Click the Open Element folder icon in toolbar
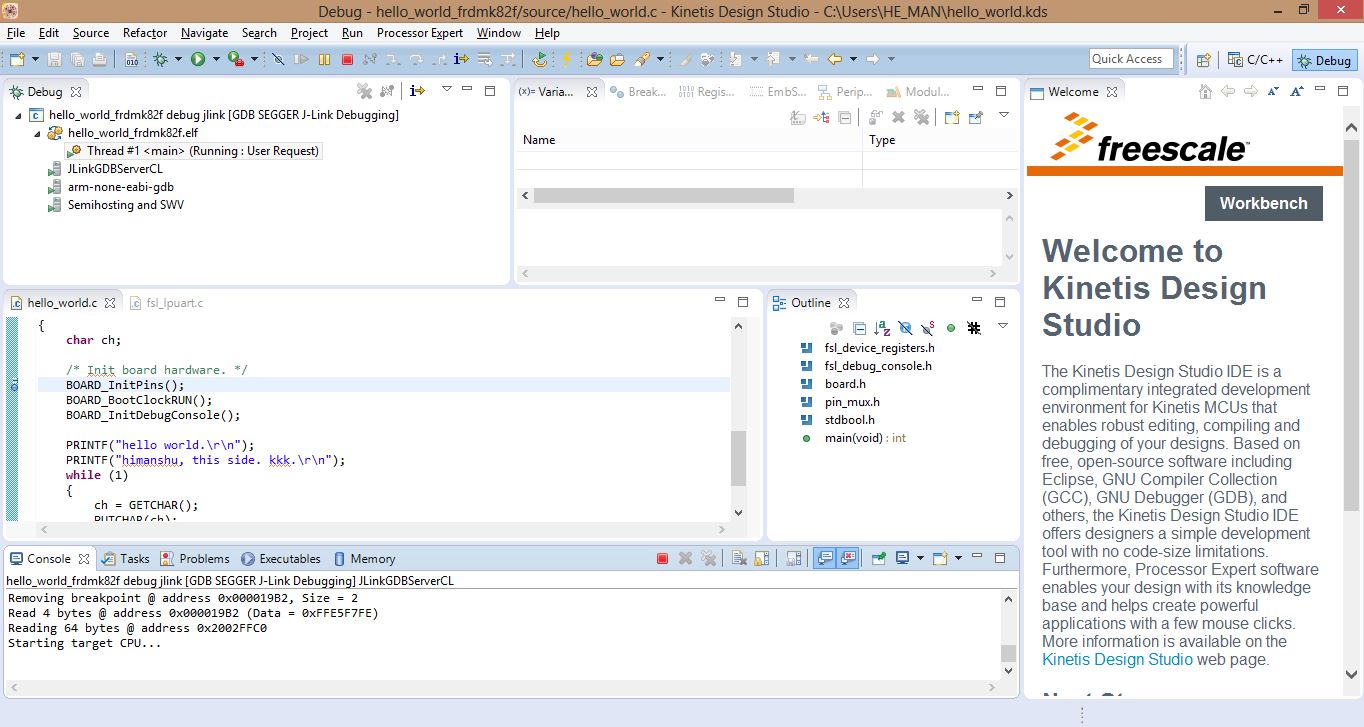The width and height of the screenshot is (1364, 727). [x=594, y=59]
